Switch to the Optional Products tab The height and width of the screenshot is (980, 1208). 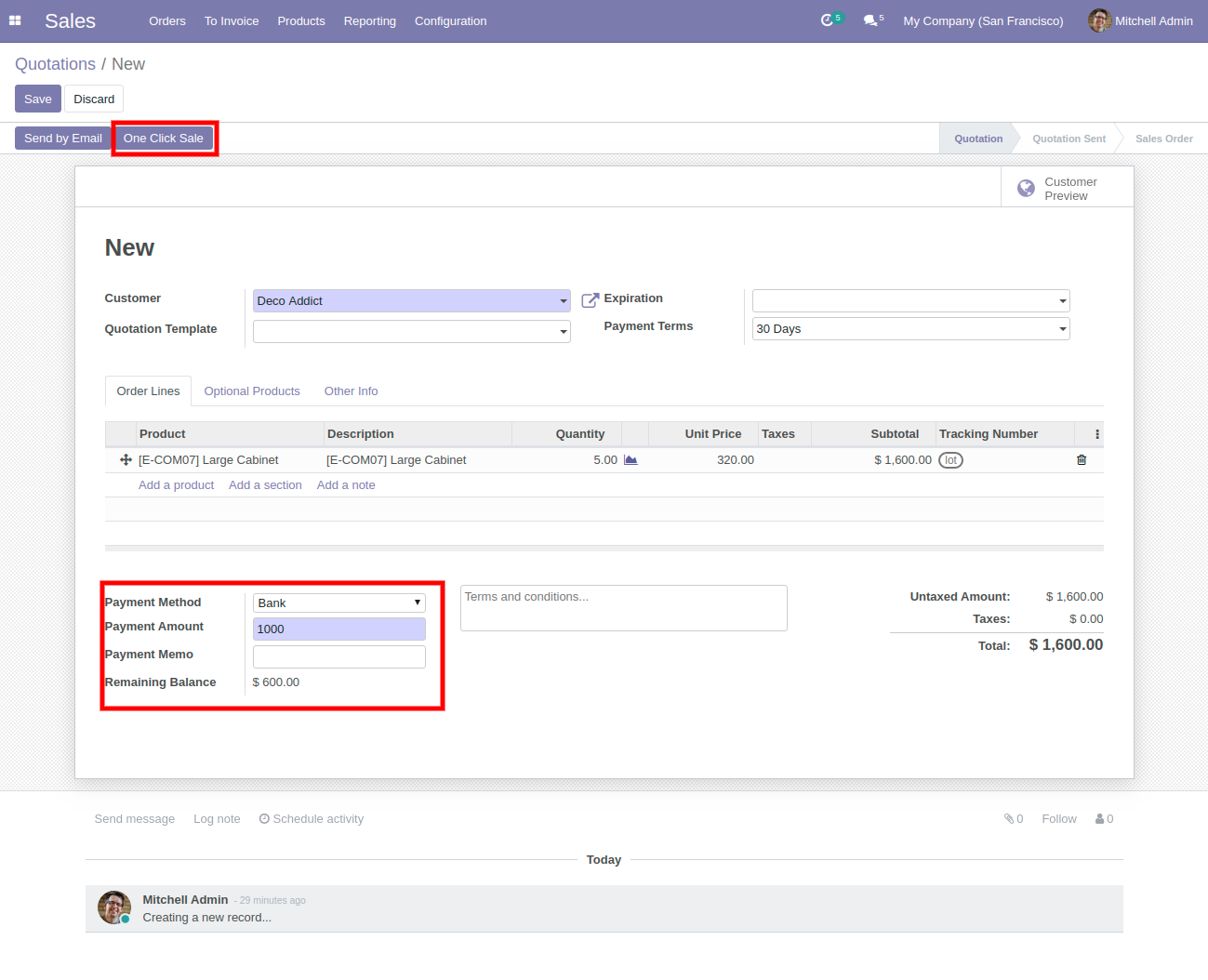point(252,391)
